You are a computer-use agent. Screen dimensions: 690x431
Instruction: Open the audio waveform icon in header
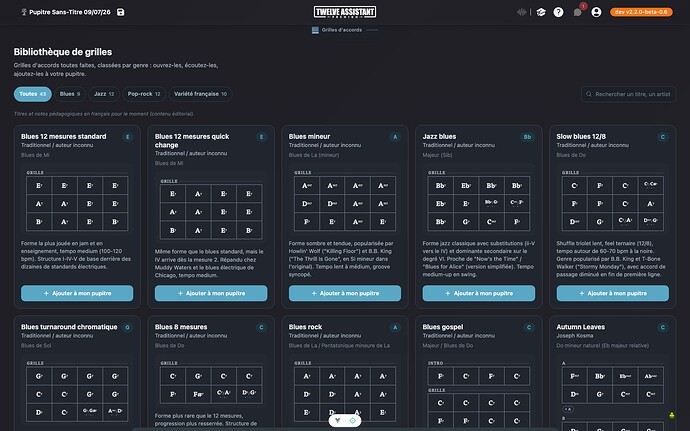(x=521, y=12)
